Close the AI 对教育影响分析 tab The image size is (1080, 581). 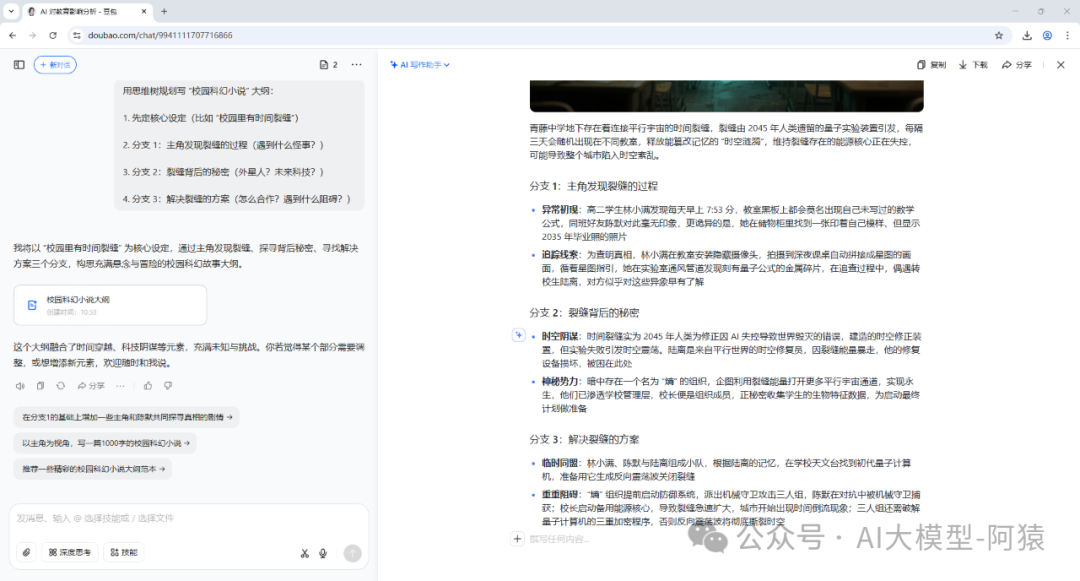point(143,11)
